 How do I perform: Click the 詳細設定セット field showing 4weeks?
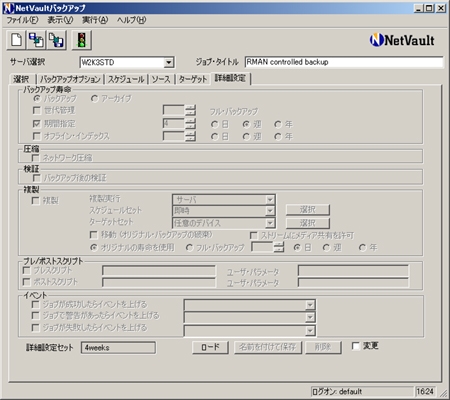(118, 348)
